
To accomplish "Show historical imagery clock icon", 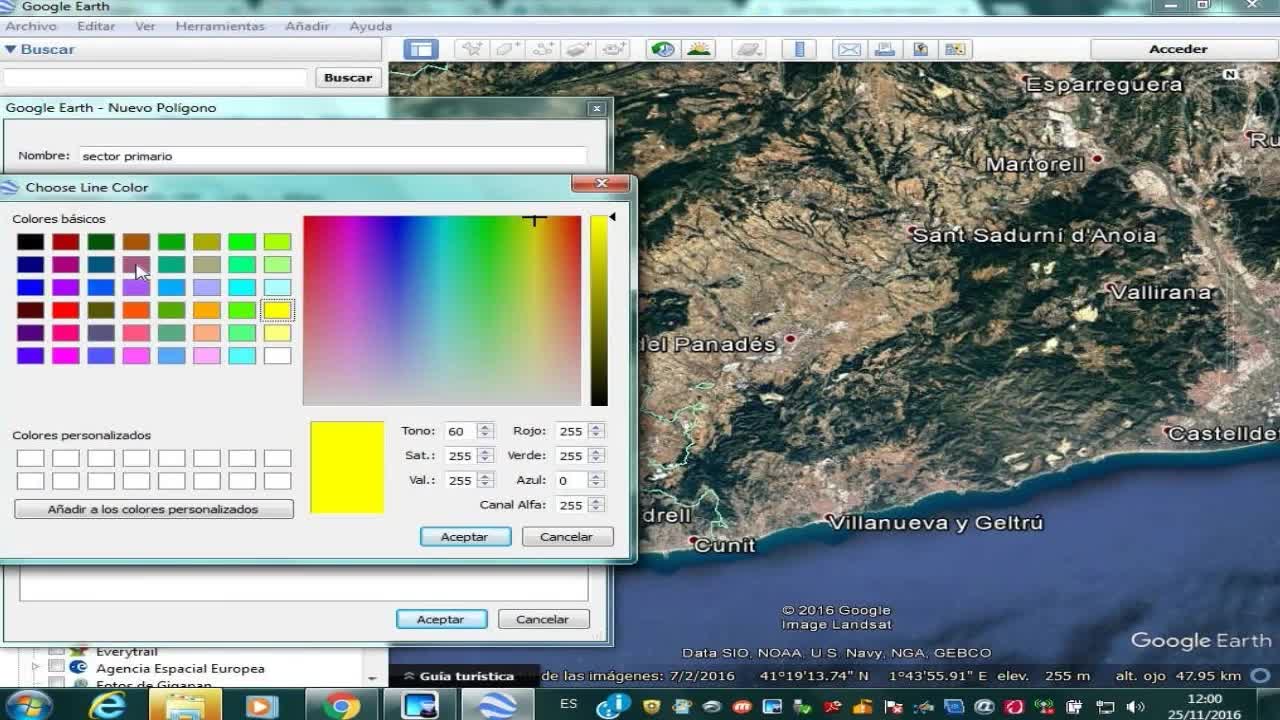I will pyautogui.click(x=662, y=49).
